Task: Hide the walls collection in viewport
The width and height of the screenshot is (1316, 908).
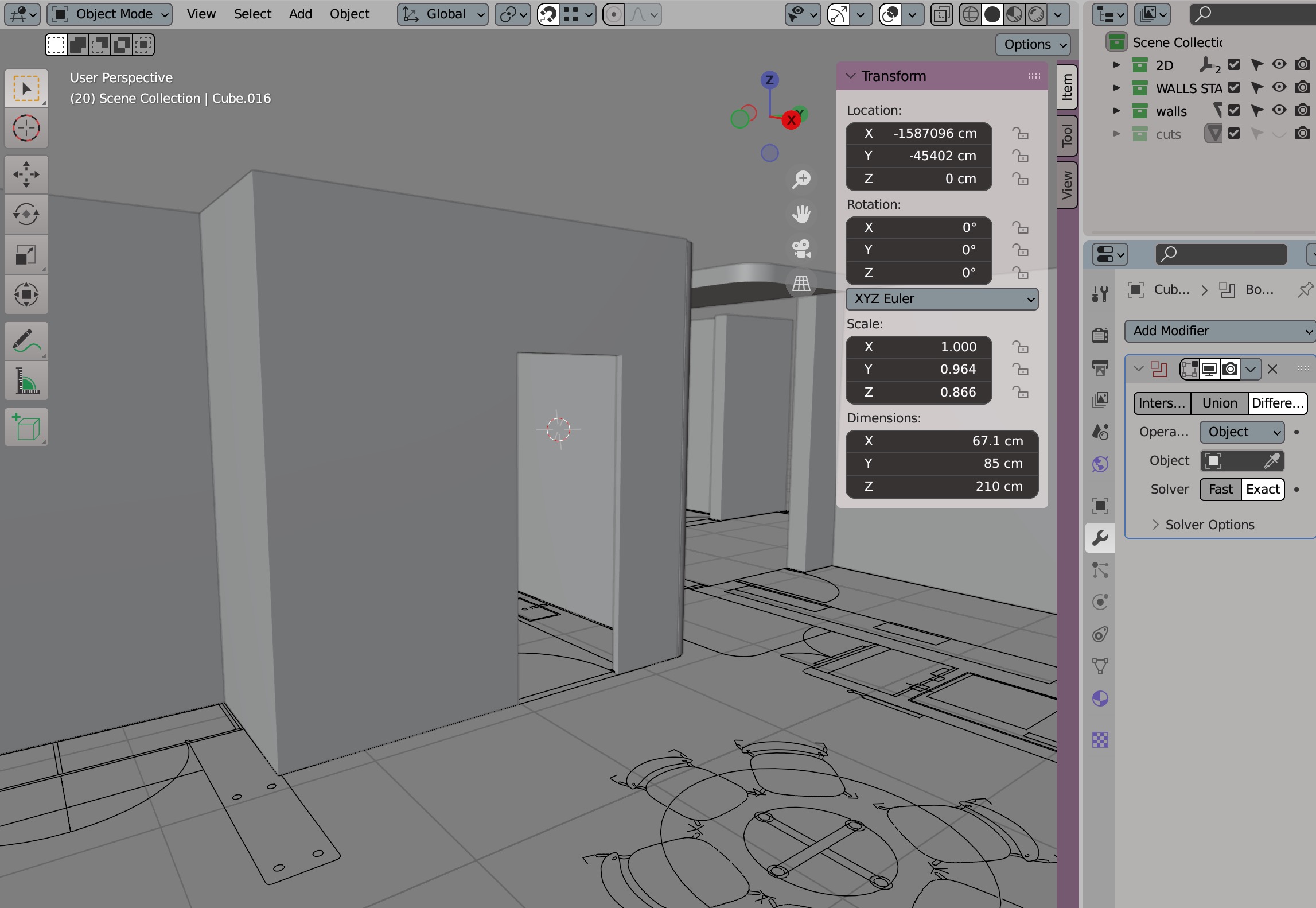Action: [1279, 110]
